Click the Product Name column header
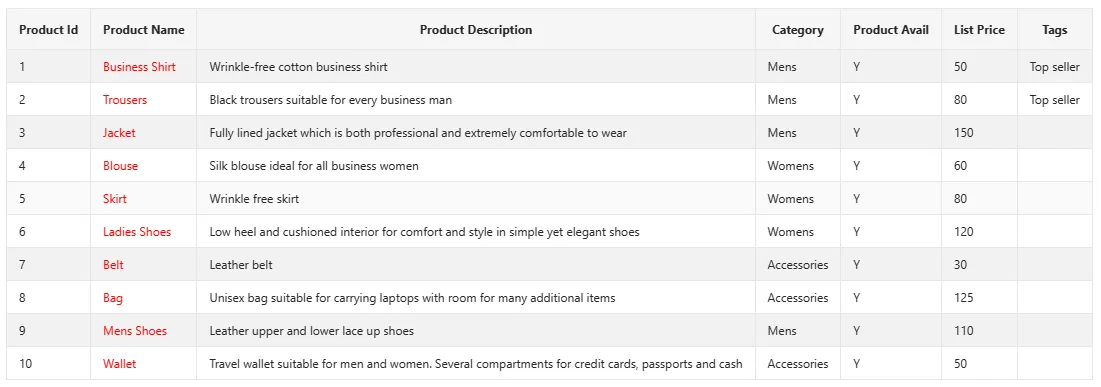The image size is (1101, 387). point(144,29)
